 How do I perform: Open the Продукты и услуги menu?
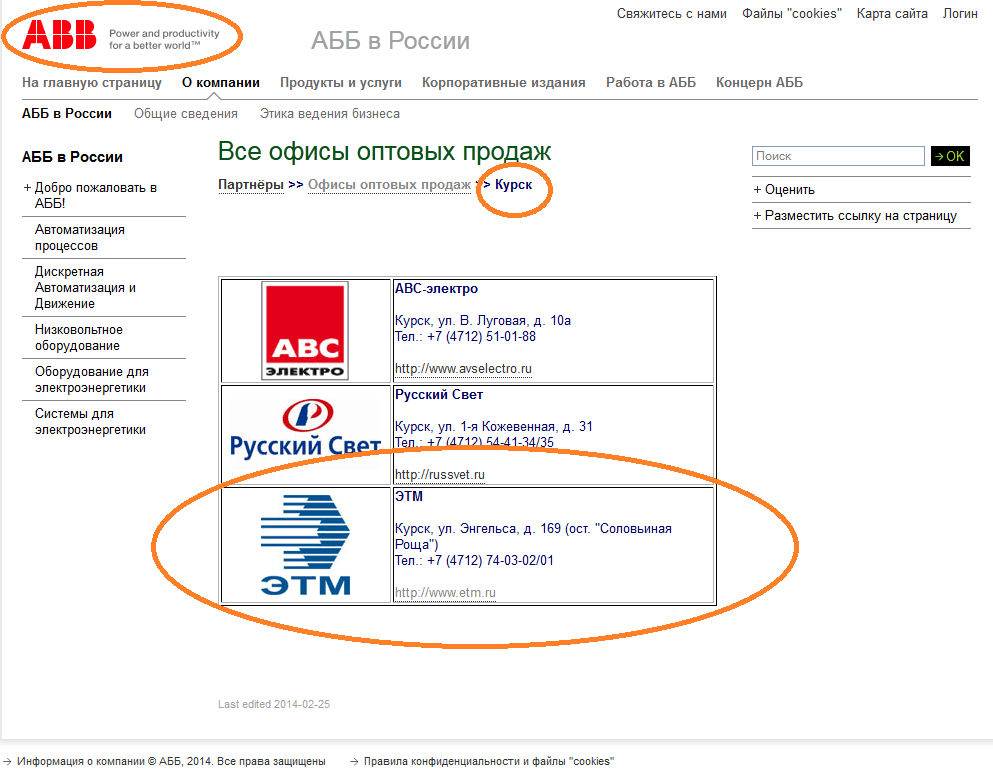(x=341, y=82)
